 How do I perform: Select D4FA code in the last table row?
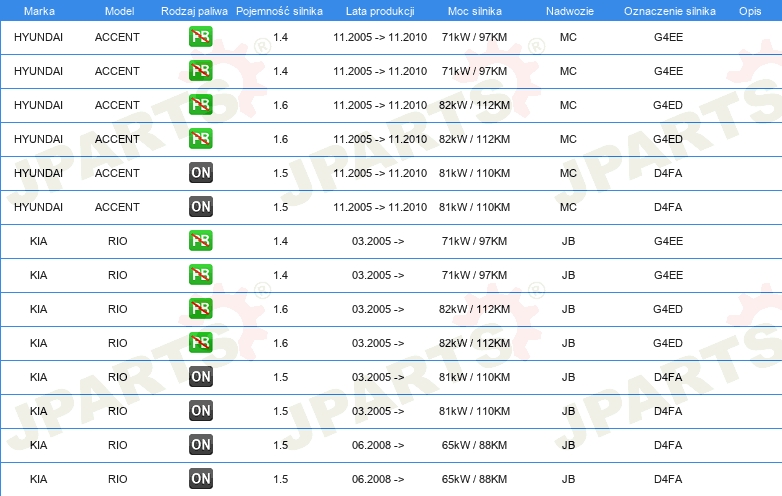[668, 479]
